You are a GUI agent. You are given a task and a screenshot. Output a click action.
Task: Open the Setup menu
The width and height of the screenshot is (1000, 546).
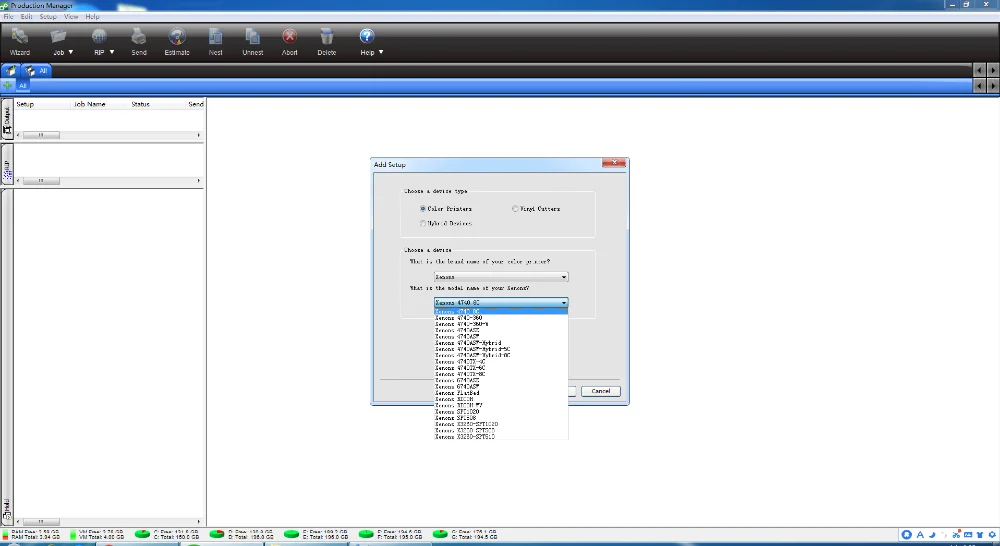pyautogui.click(x=48, y=17)
